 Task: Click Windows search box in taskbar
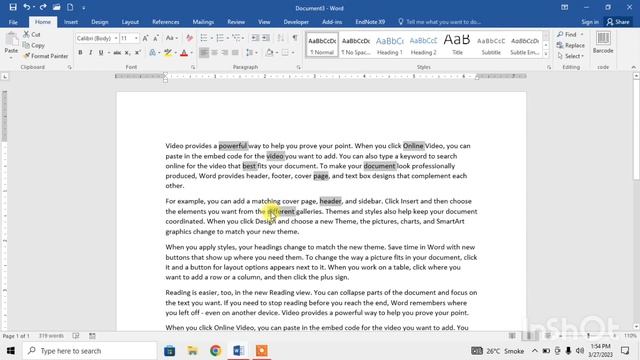[89, 351]
